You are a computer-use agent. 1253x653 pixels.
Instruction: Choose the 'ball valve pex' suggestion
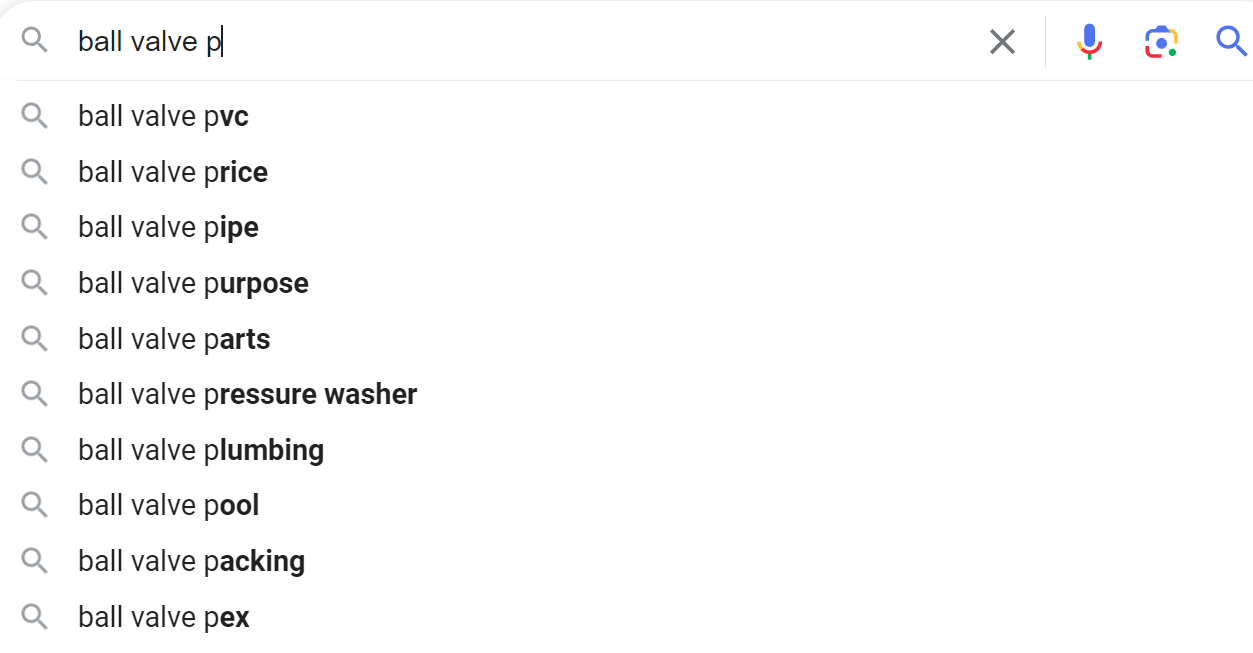(164, 618)
